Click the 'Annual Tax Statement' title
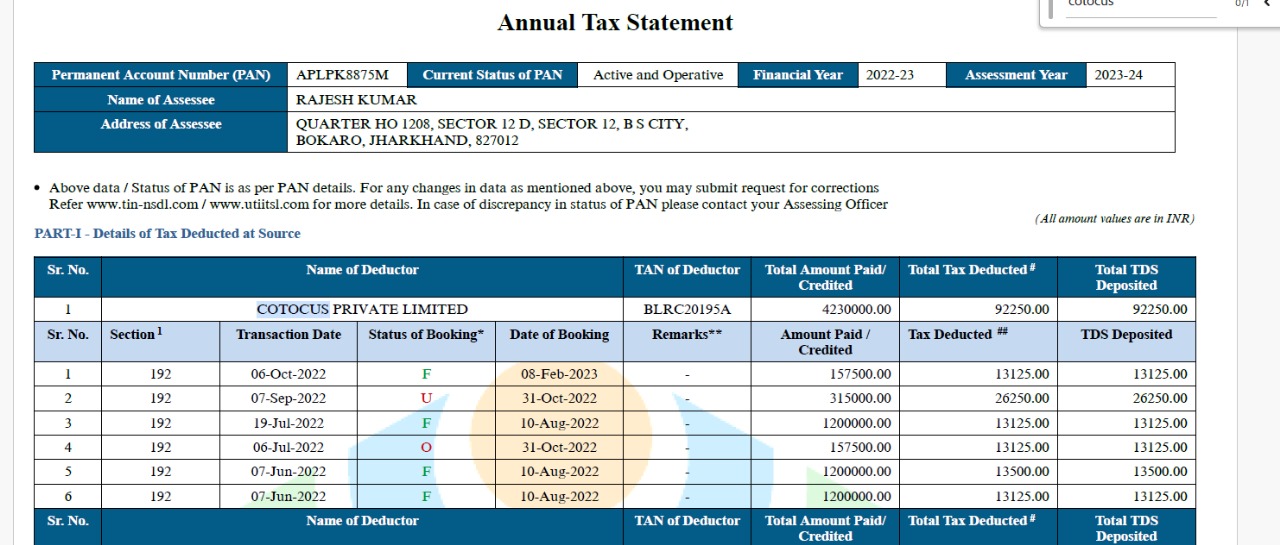The image size is (1280, 545). pyautogui.click(x=615, y=23)
